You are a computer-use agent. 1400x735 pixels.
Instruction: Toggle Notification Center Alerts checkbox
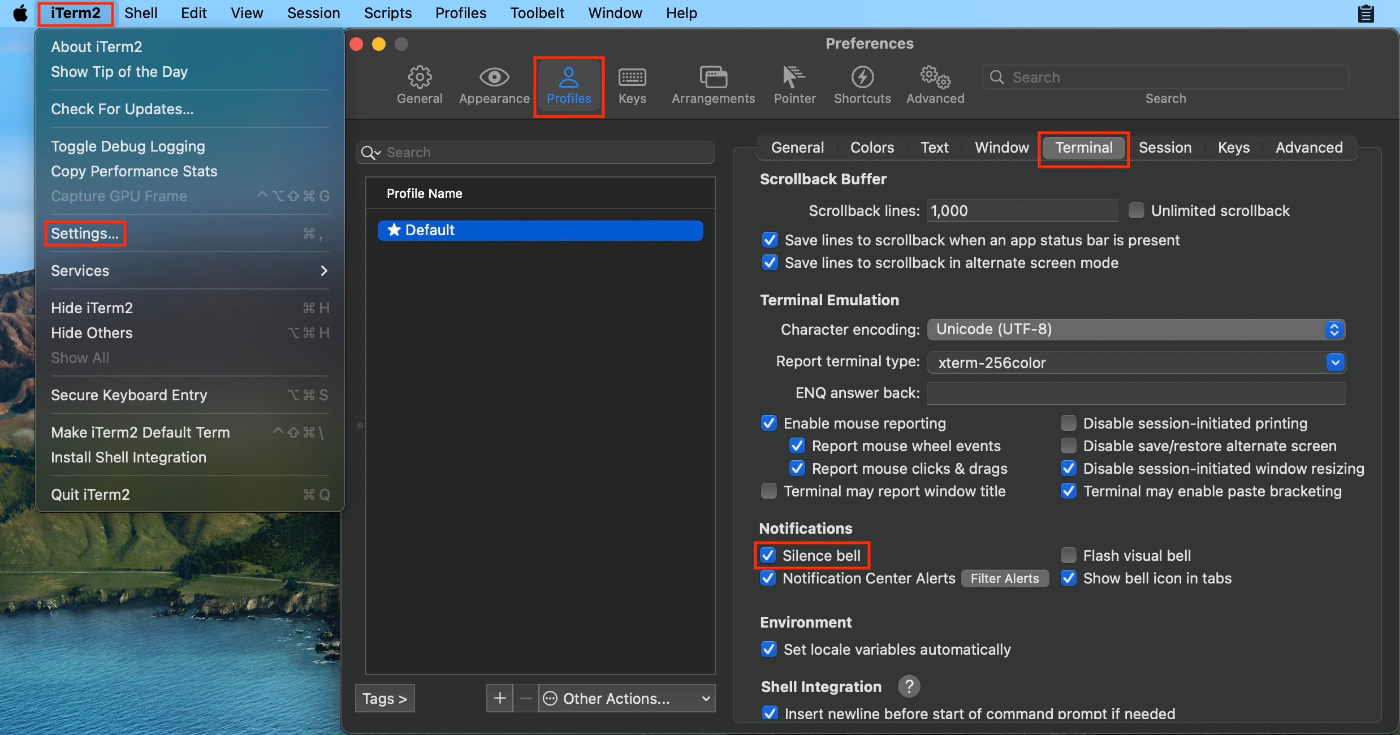768,578
